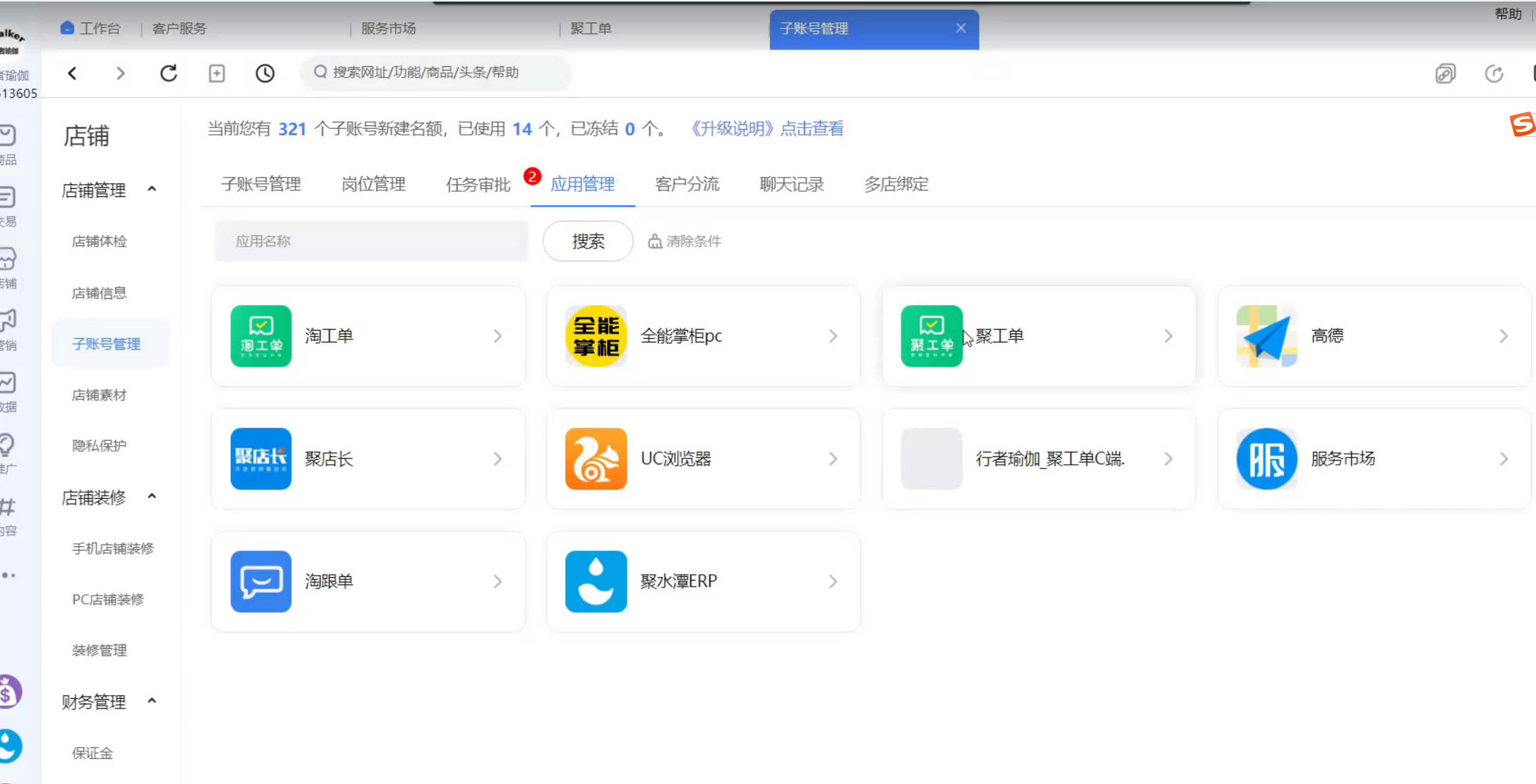The image size is (1536, 784).
Task: Open history with the clock icon
Action: pyautogui.click(x=265, y=74)
